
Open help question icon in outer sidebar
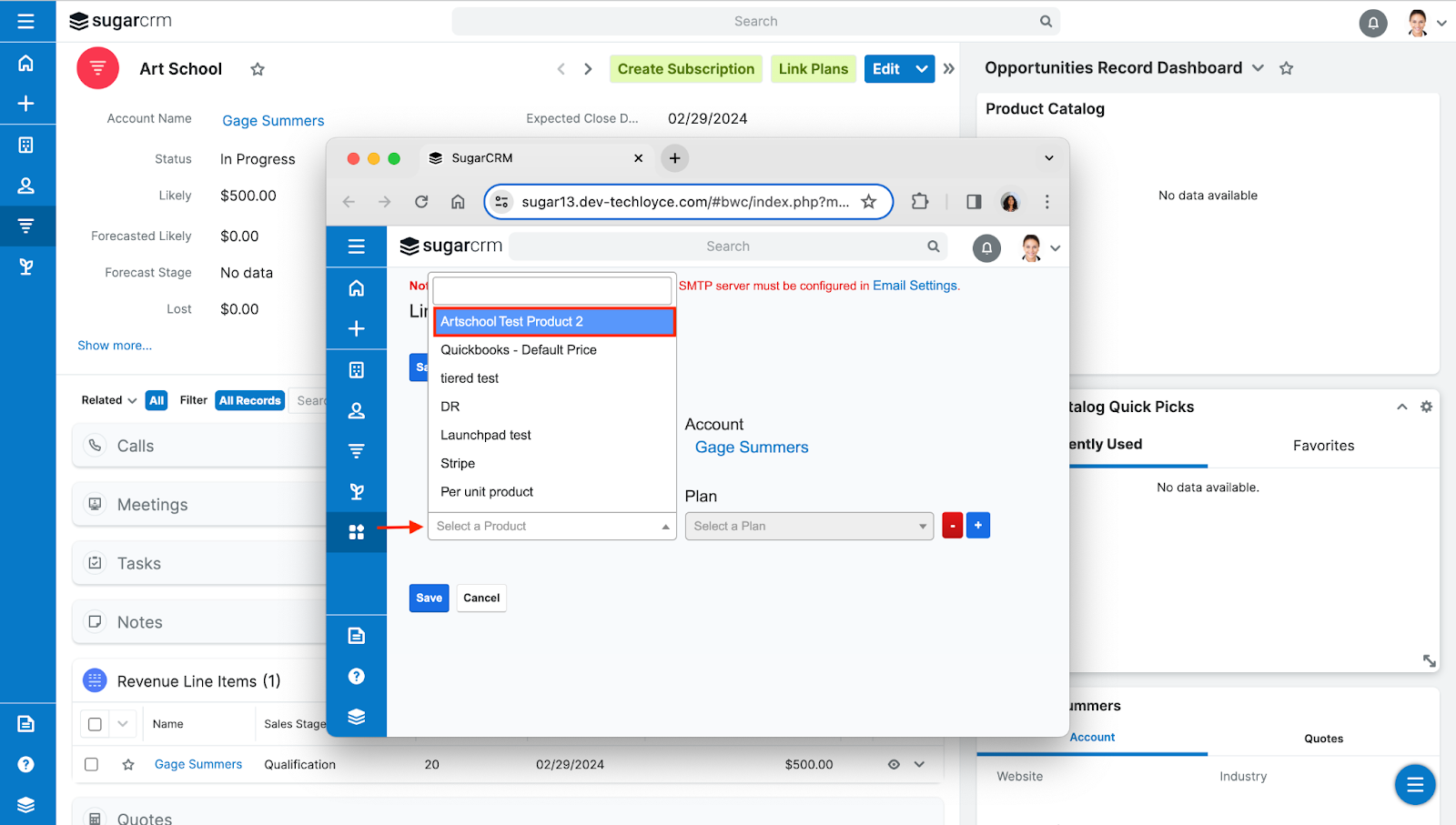click(25, 764)
